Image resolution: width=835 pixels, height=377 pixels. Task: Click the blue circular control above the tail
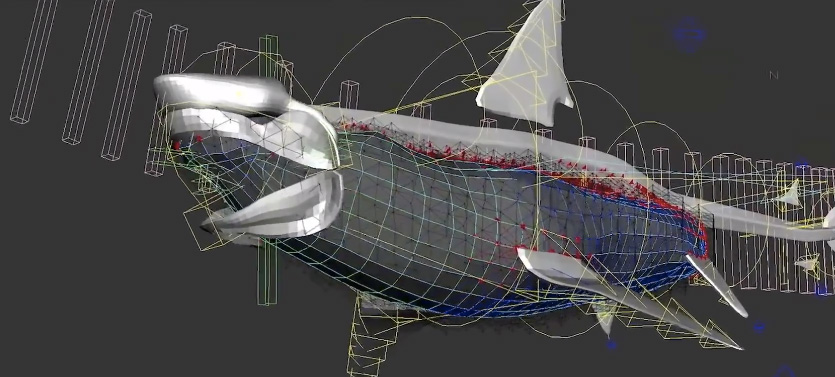pyautogui.click(x=689, y=34)
